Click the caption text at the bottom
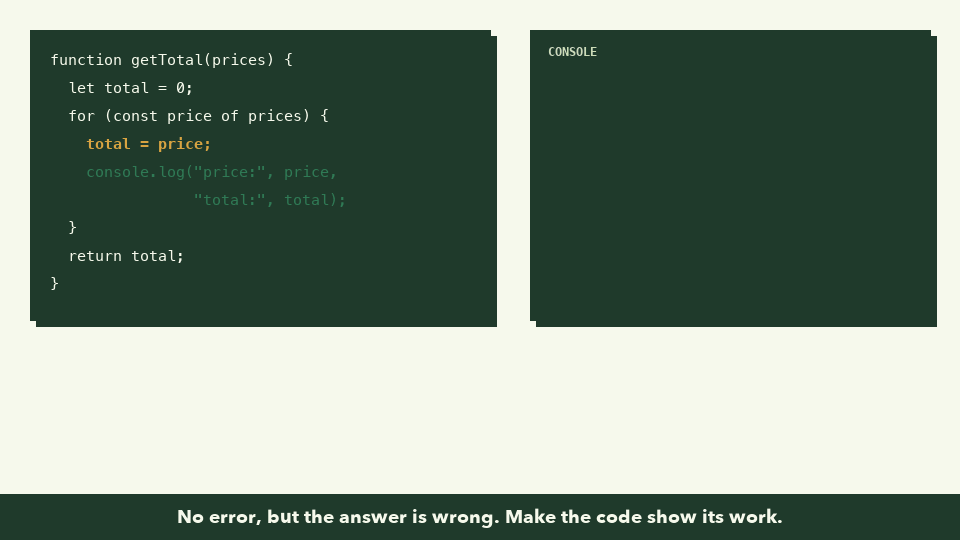The height and width of the screenshot is (540, 960). pos(480,517)
